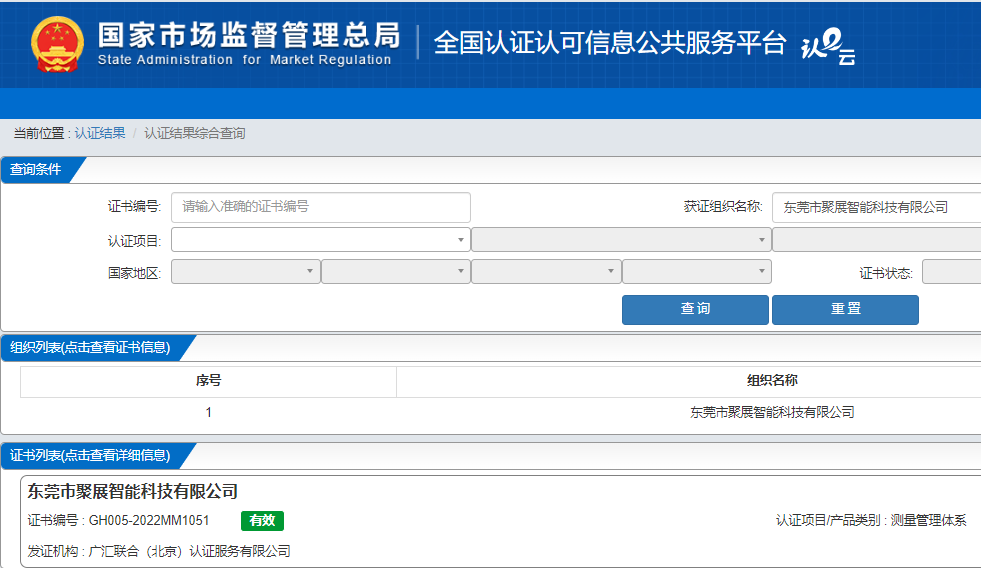Image resolution: width=981 pixels, height=568 pixels.
Task: Open the 认证结果 breadcrumb link
Action: (x=100, y=133)
